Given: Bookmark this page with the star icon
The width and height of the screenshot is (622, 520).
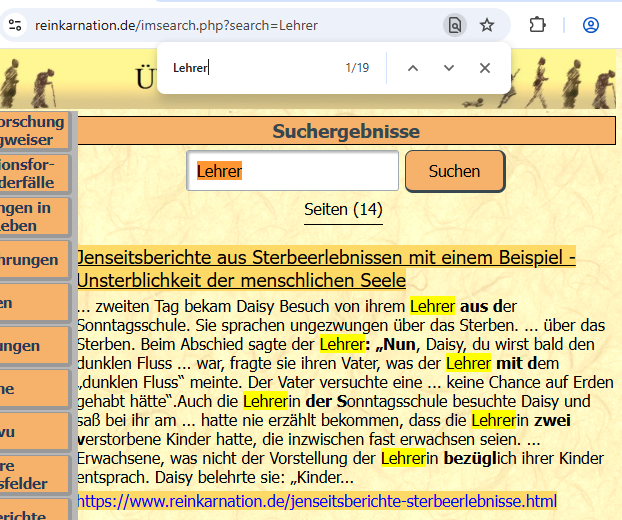Looking at the screenshot, I should pos(487,25).
